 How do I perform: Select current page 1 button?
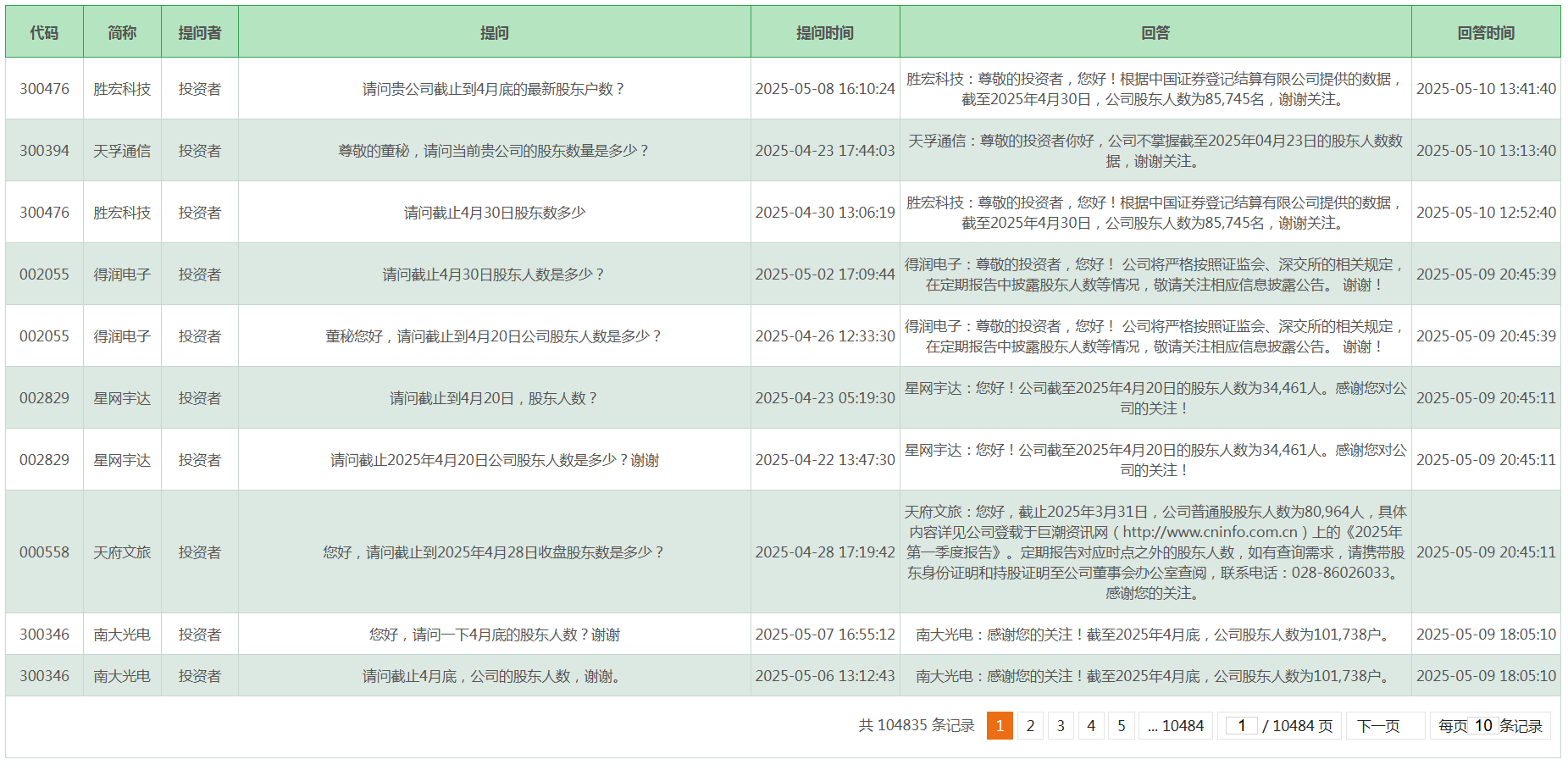(1000, 726)
